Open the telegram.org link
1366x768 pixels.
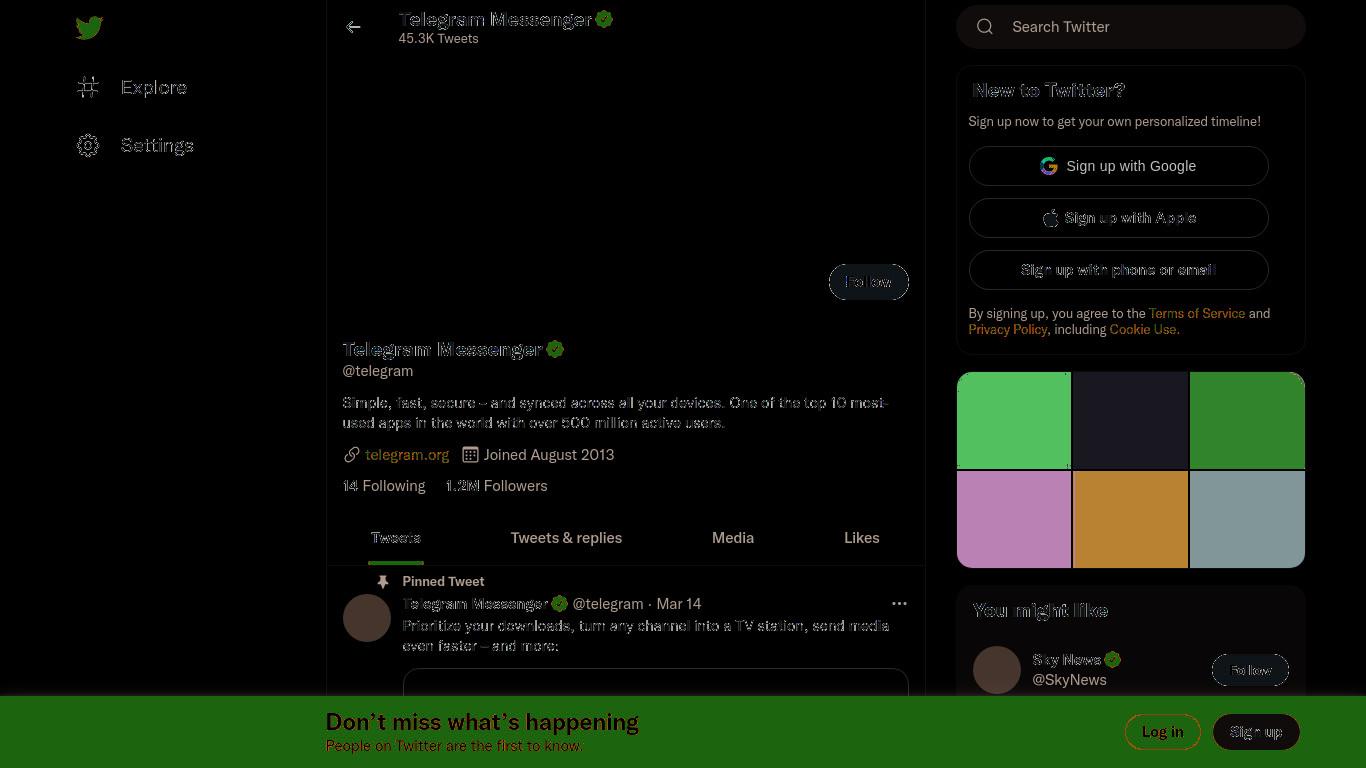click(407, 455)
